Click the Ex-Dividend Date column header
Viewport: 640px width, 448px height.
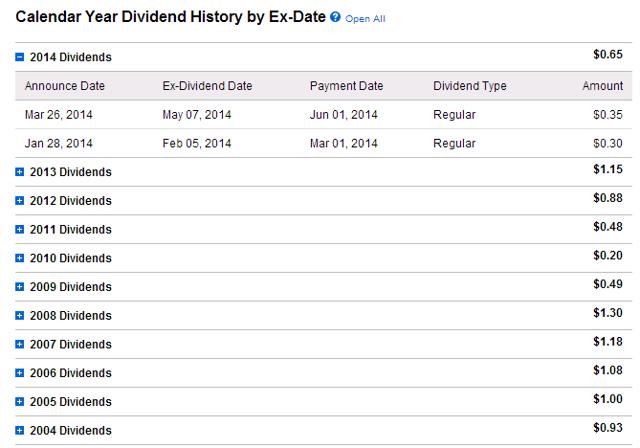pos(207,86)
